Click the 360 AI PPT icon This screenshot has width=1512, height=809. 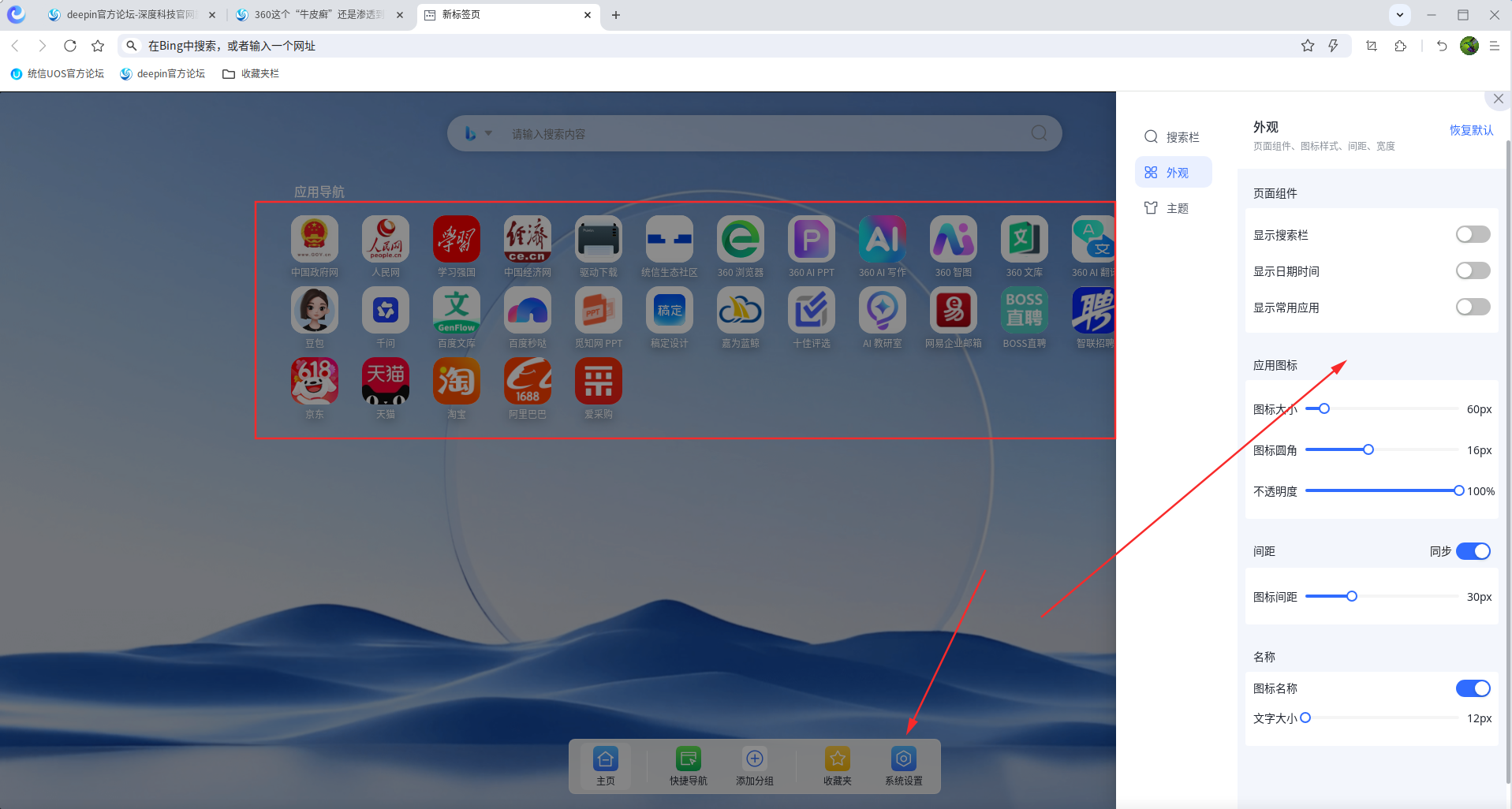tap(812, 239)
